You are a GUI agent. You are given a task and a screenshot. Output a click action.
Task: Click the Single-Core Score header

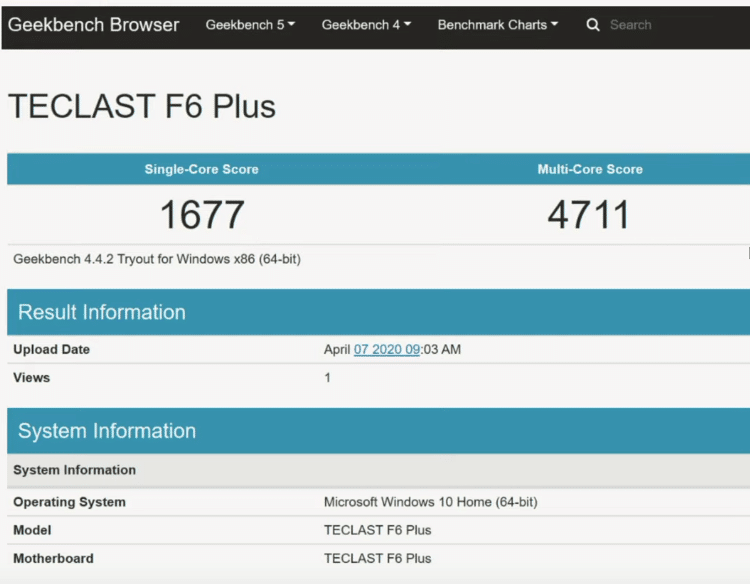pyautogui.click(x=201, y=169)
